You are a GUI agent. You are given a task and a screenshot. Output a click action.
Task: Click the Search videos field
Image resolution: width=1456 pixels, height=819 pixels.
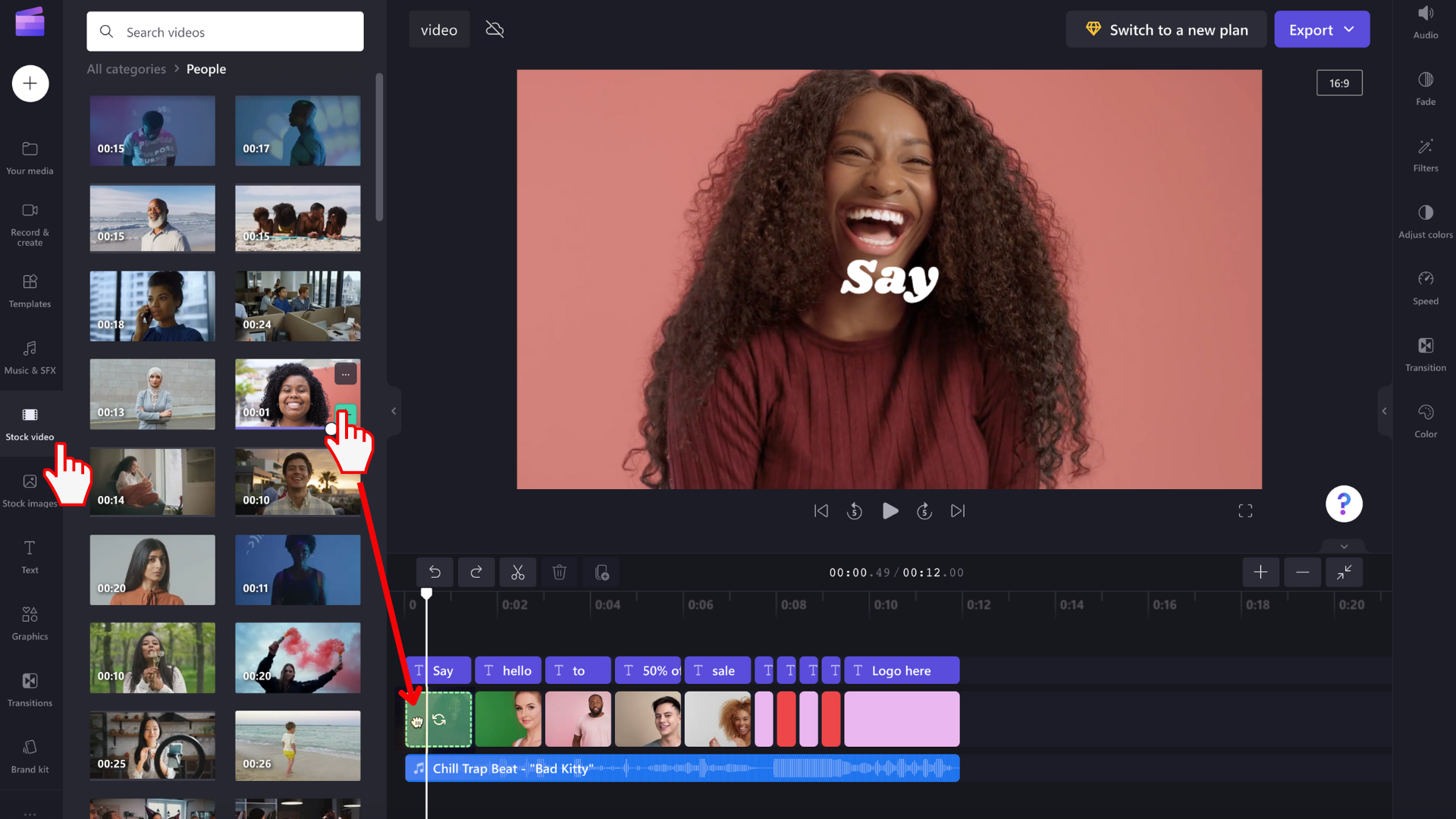coord(225,32)
